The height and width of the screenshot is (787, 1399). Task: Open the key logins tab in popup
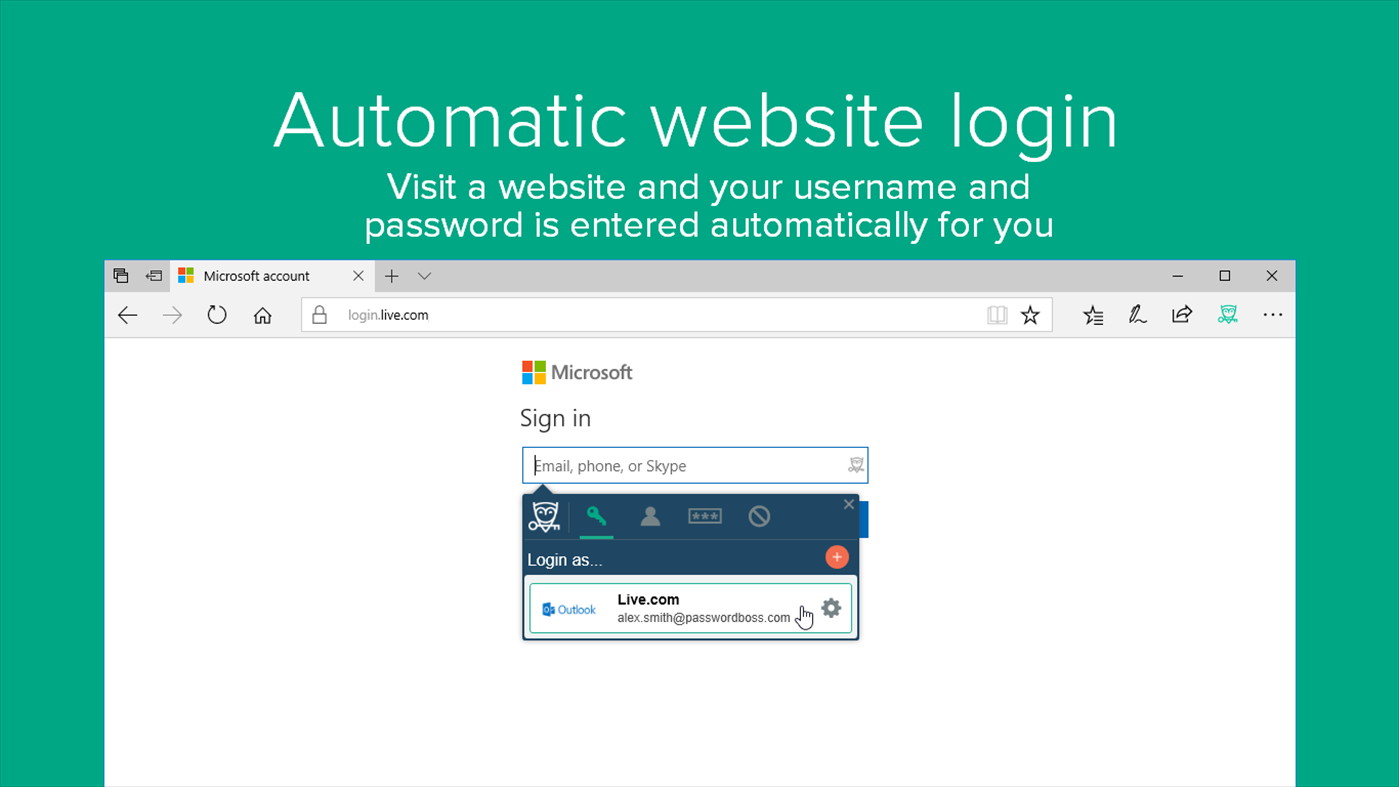596,517
